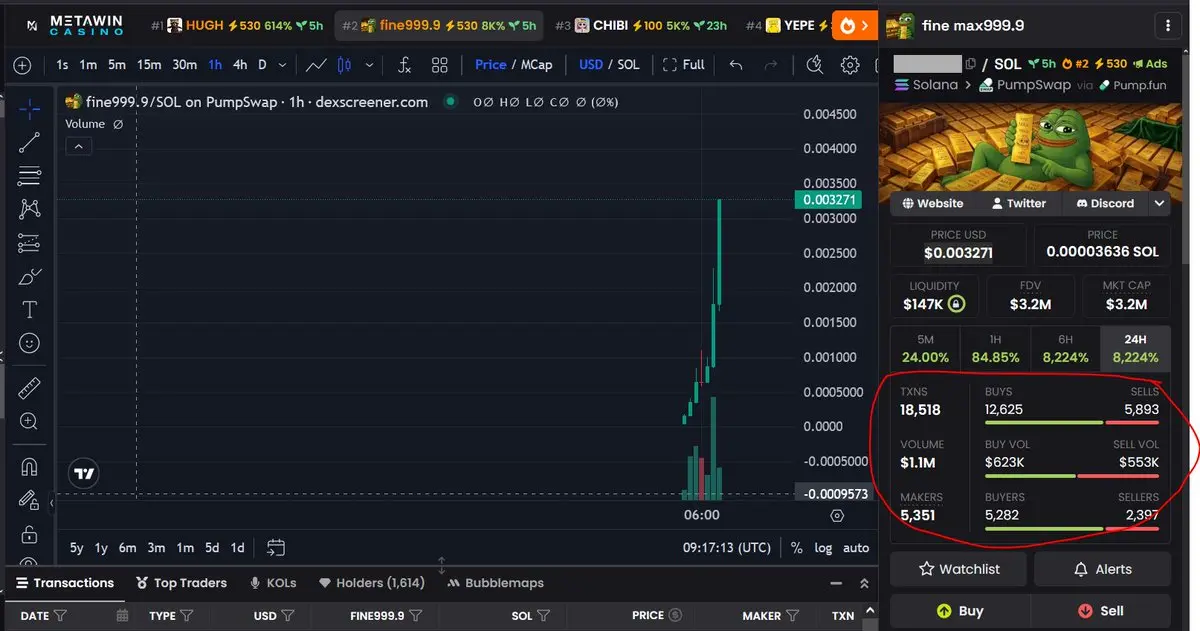Open the CHIBI trending token
The width and height of the screenshot is (1200, 631).
(641, 25)
